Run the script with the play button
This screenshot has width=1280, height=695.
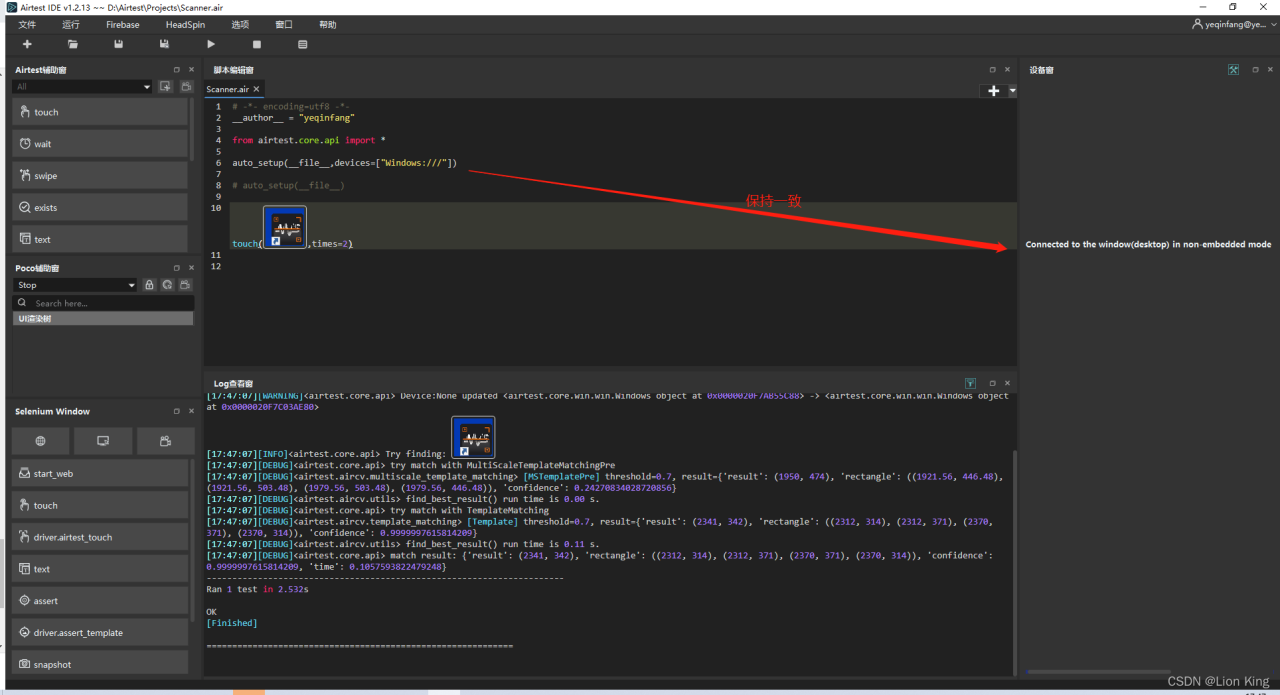211,44
